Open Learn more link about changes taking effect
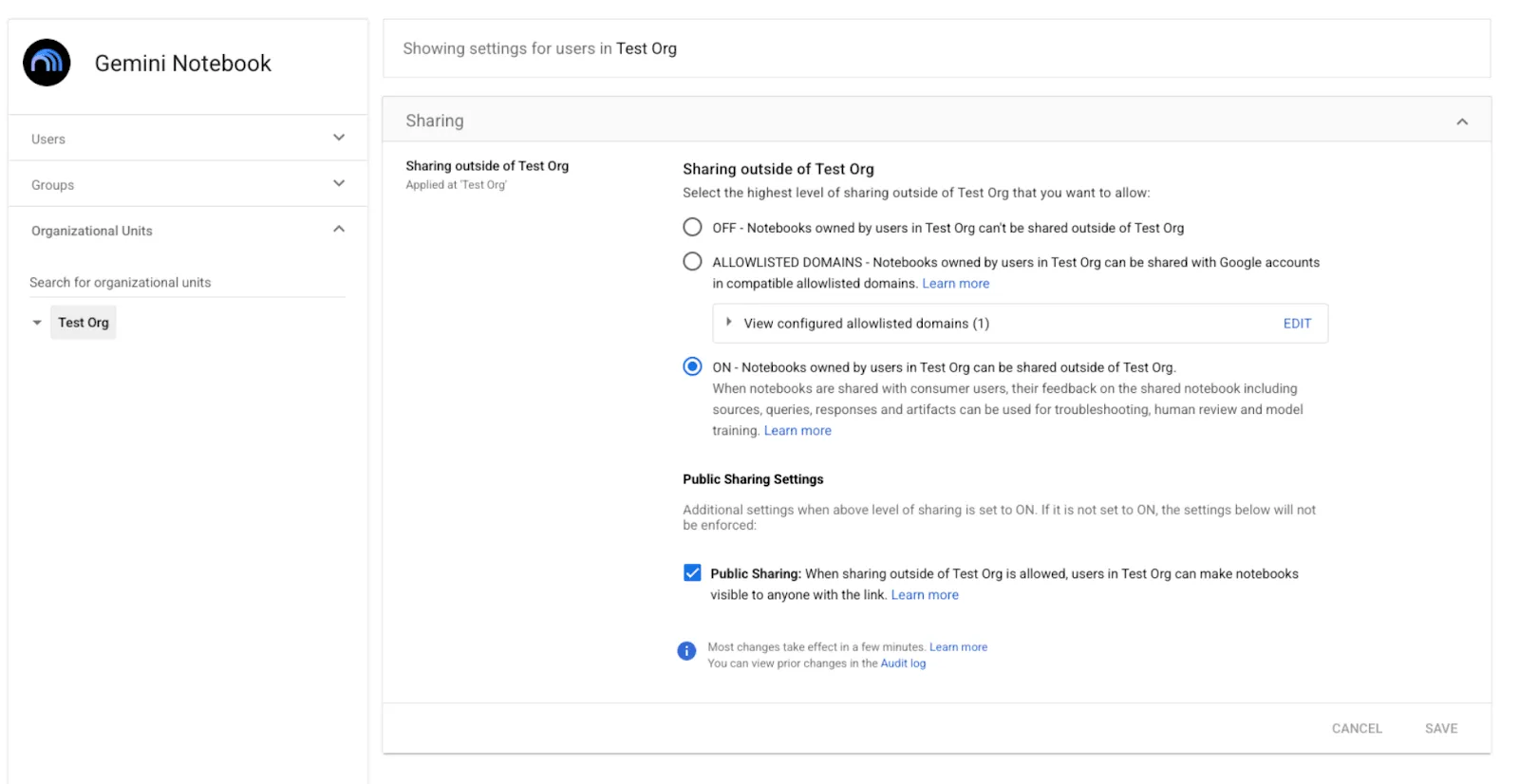The image size is (1519, 784). [958, 646]
